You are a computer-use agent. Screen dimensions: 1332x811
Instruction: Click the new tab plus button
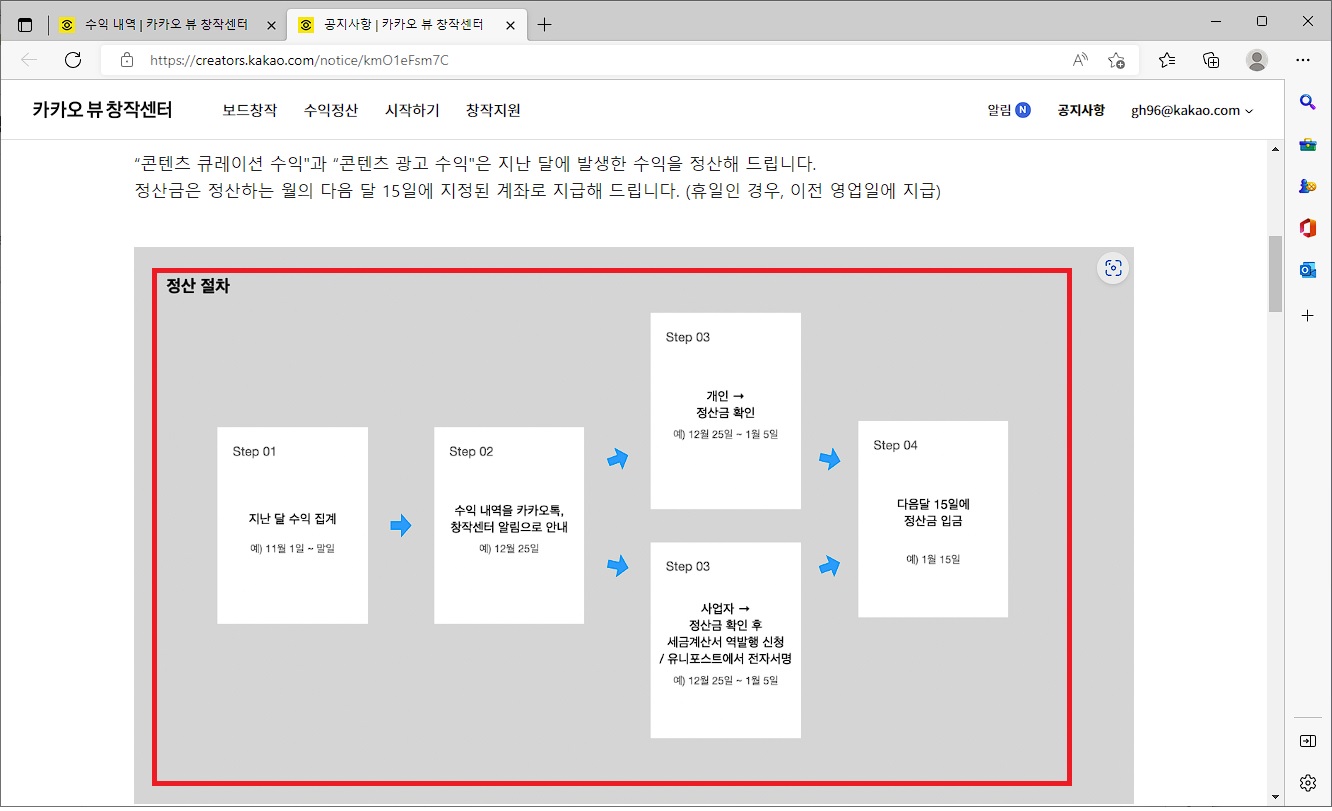coord(544,25)
